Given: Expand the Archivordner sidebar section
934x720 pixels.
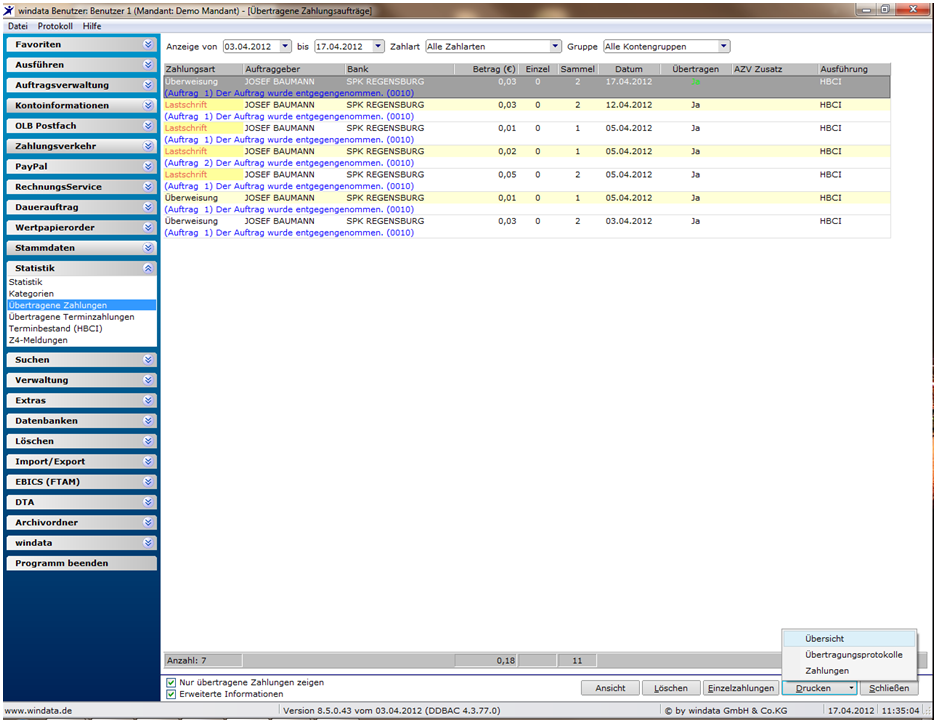Looking at the screenshot, I should tap(82, 523).
